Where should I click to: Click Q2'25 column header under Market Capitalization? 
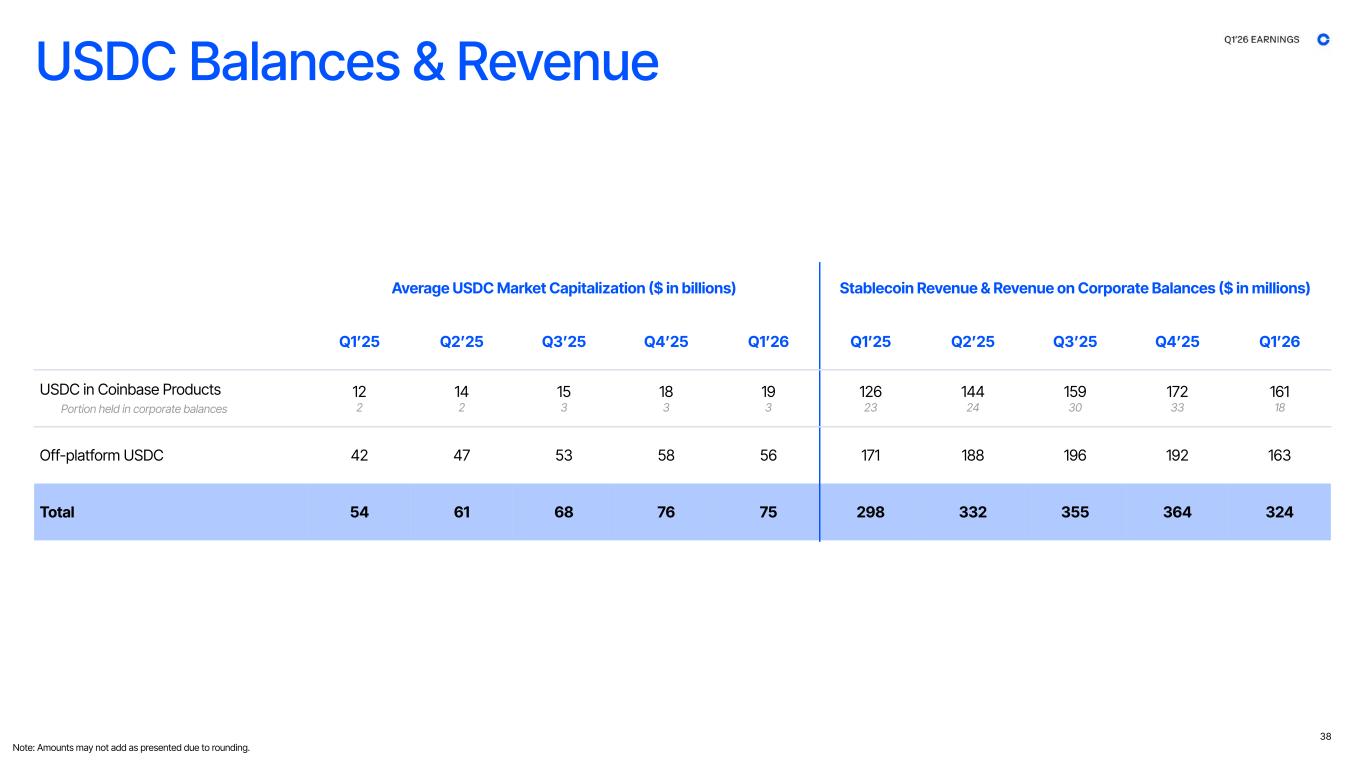click(x=462, y=342)
